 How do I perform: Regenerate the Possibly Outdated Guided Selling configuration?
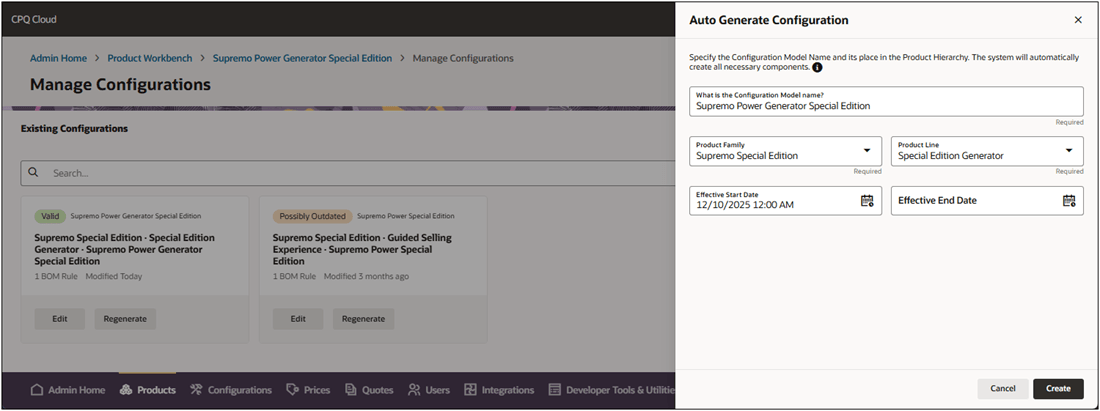tap(363, 318)
